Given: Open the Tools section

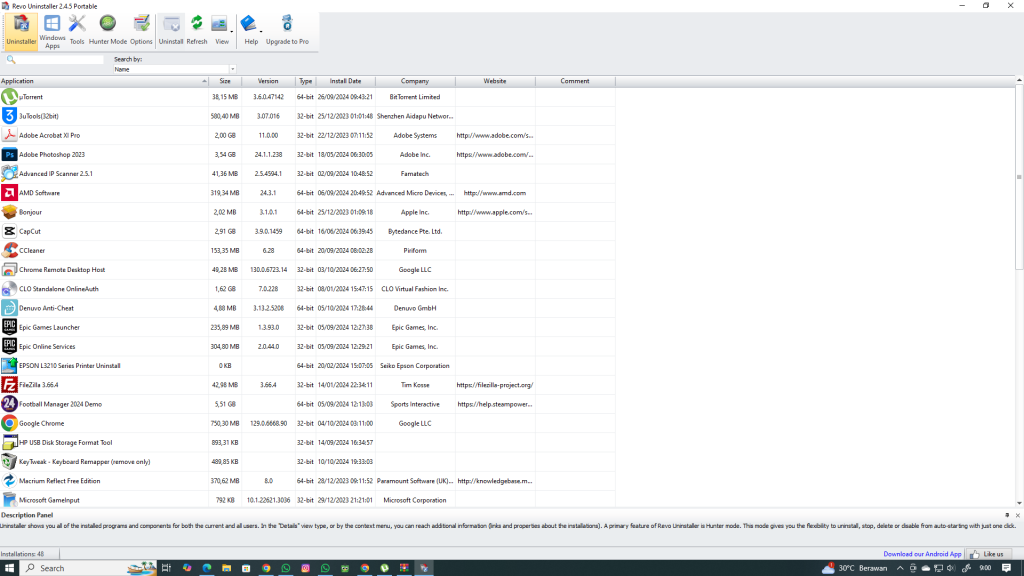Looking at the screenshot, I should pos(77,31).
